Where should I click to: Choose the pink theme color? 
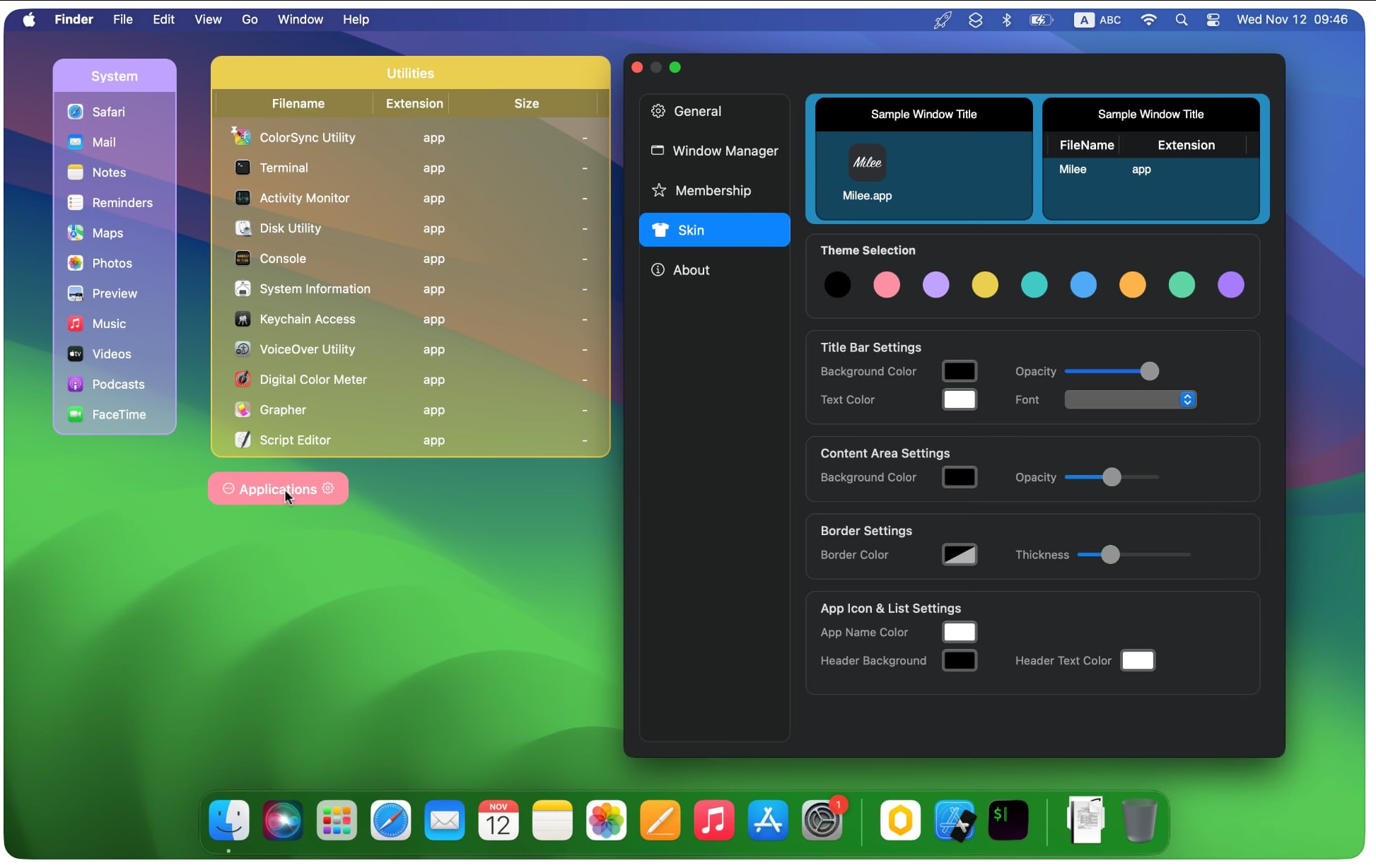pyautogui.click(x=887, y=285)
